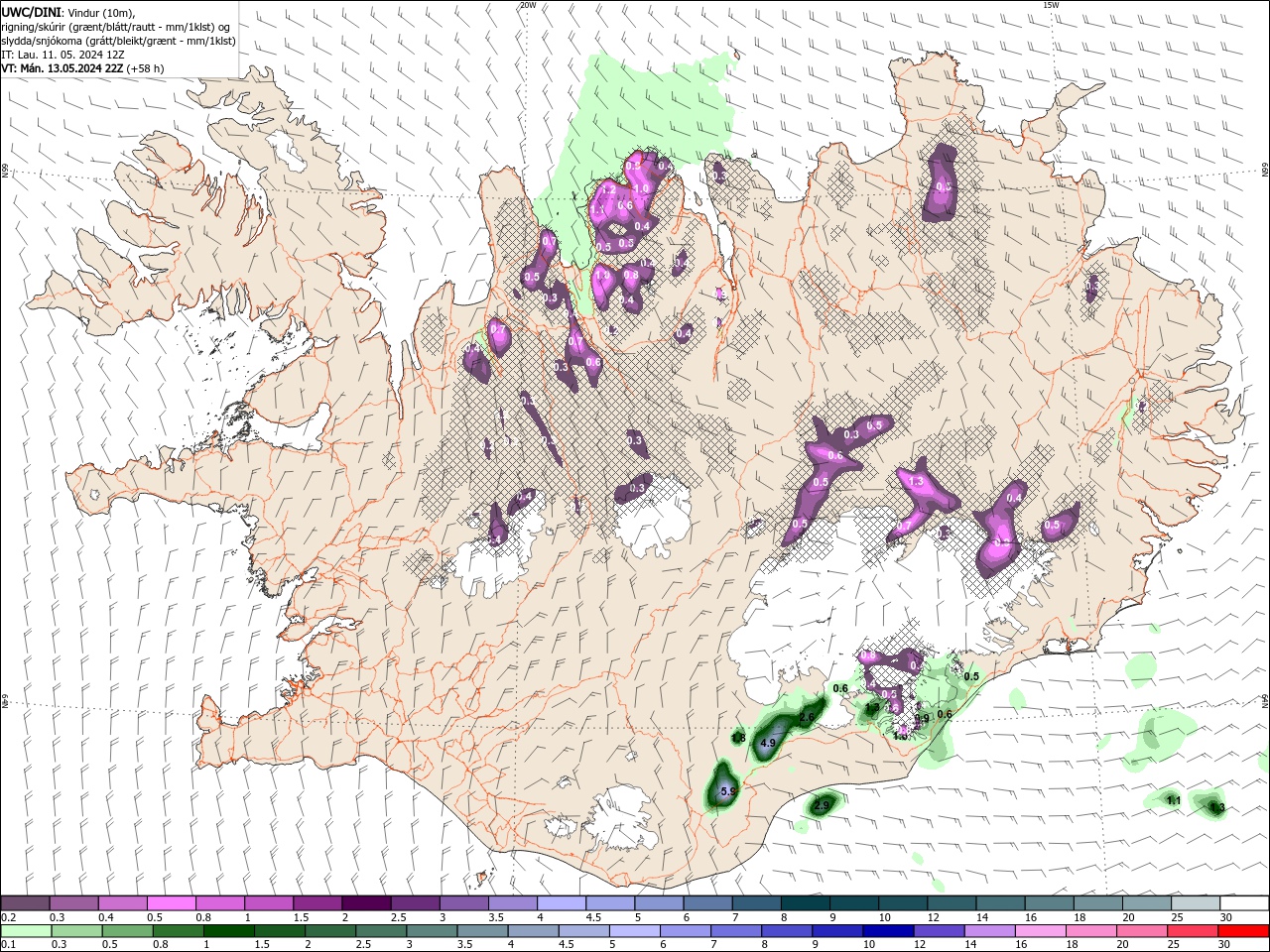Screen dimensions: 1270x952
Task: Select the 3 violet swatch in upper legend row
Action: (x=463, y=903)
